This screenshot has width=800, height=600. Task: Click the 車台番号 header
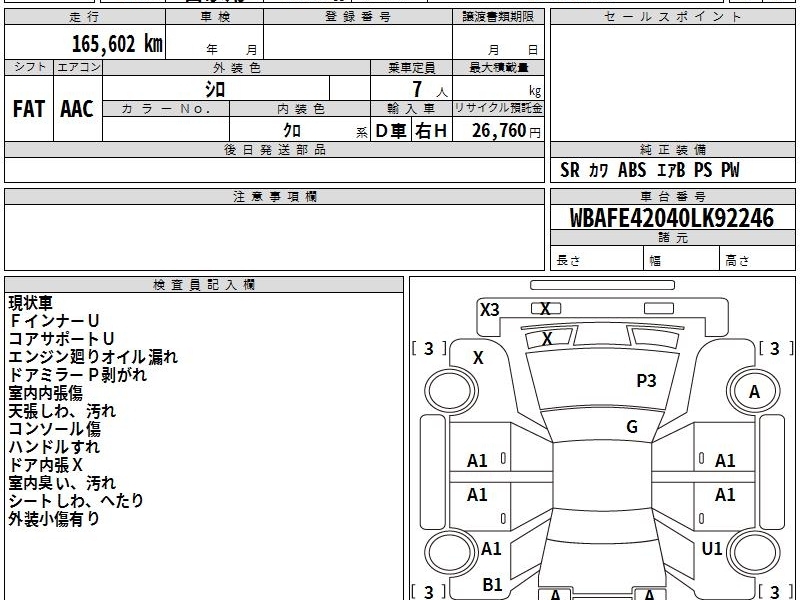click(x=672, y=196)
